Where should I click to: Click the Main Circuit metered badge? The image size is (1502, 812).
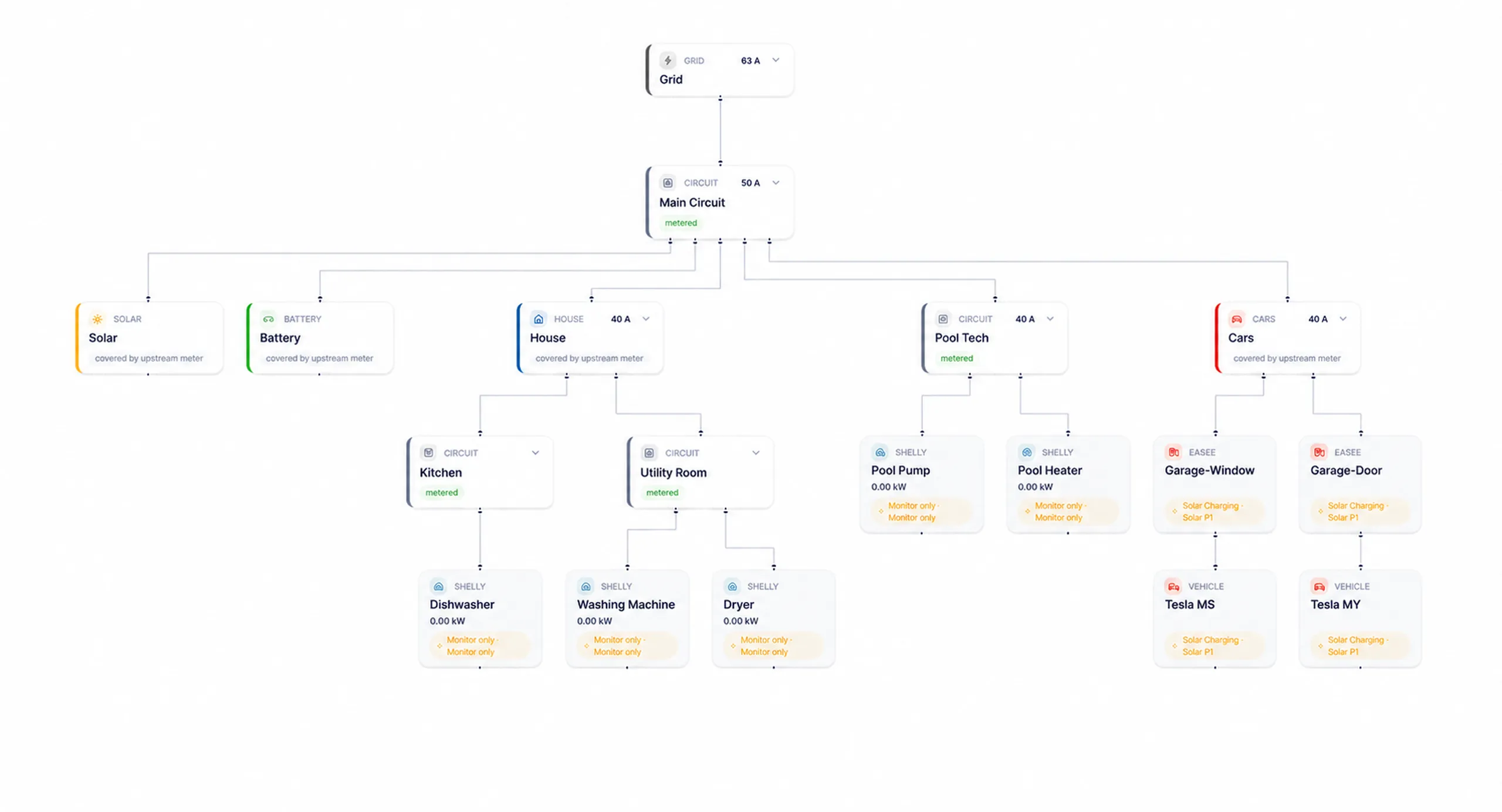click(681, 223)
